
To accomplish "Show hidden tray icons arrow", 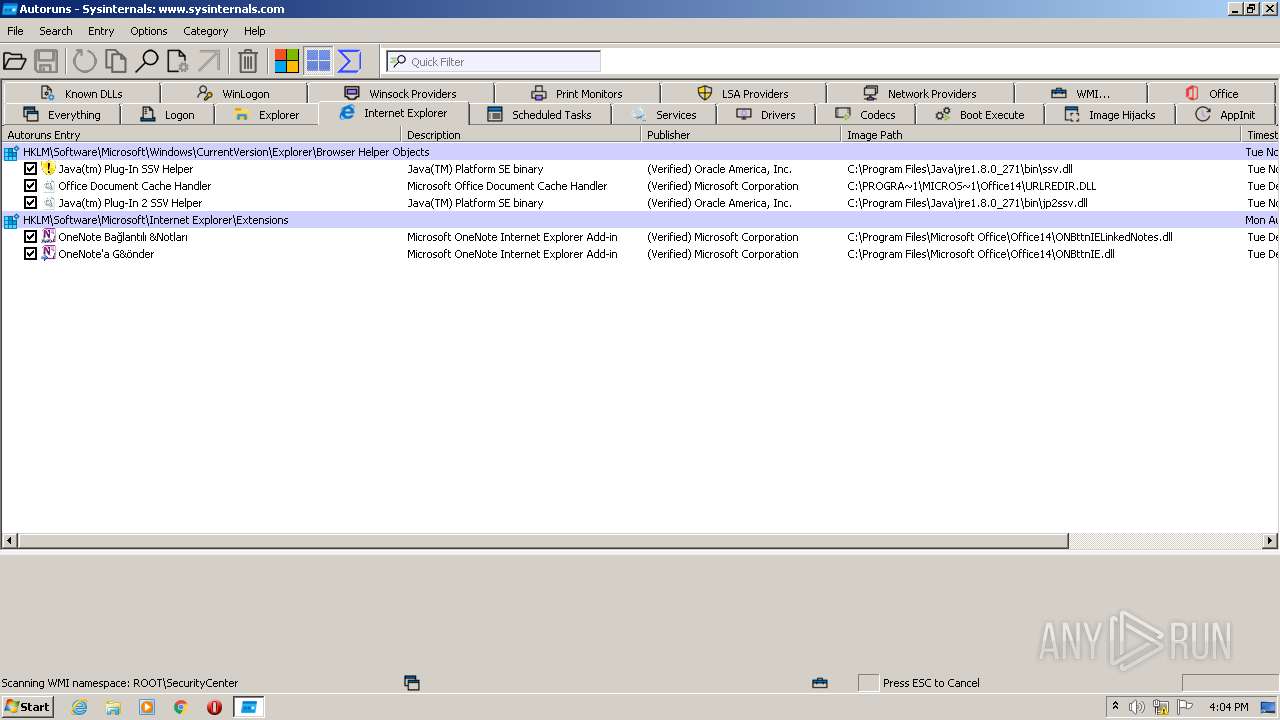I will pos(1115,707).
